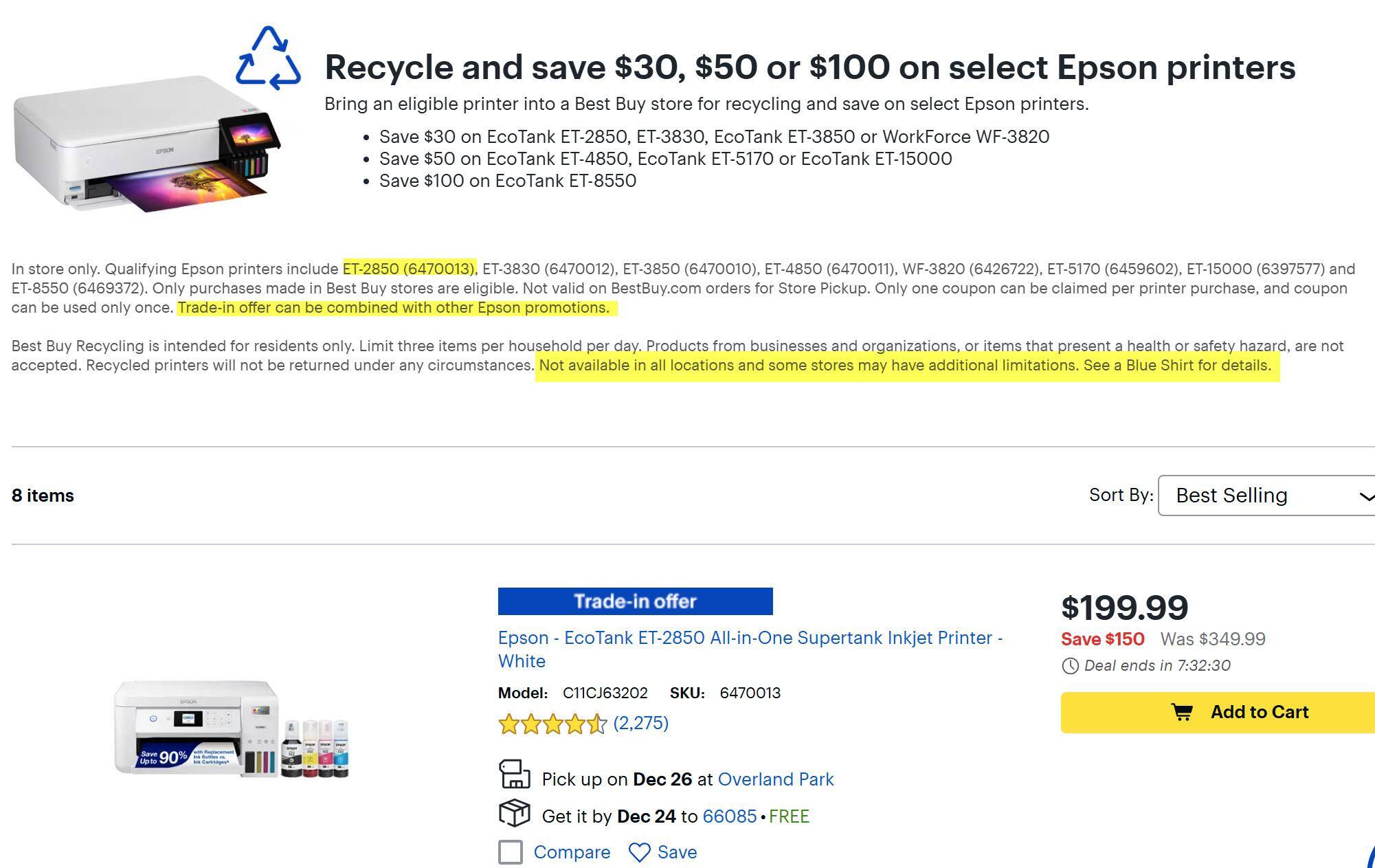This screenshot has height=868, width=1375.
Task: Open the Epson EcoTank ET-2850 product title link
Action: tap(750, 638)
